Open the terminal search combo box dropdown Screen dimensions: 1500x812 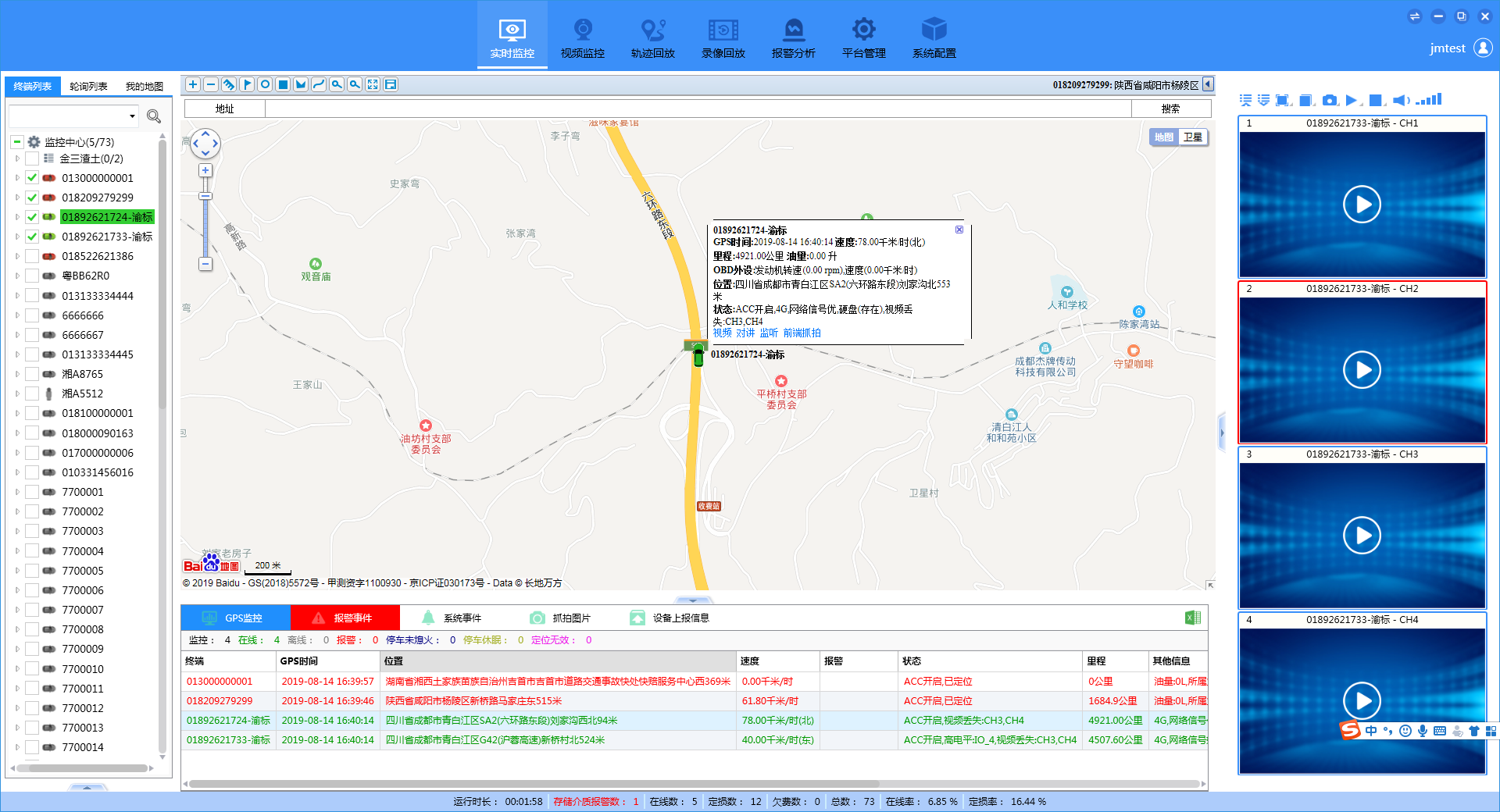pos(132,116)
